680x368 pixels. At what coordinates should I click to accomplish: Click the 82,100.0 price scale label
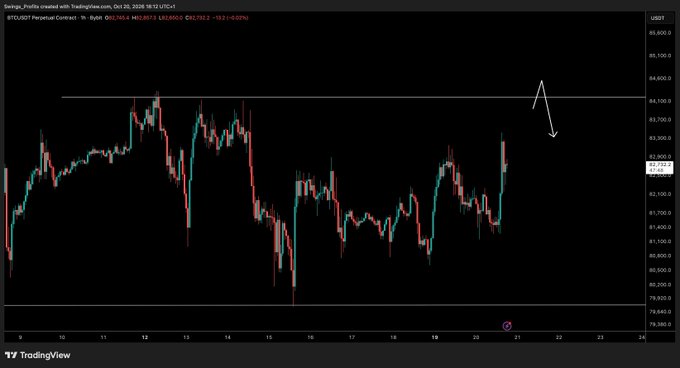click(x=660, y=194)
